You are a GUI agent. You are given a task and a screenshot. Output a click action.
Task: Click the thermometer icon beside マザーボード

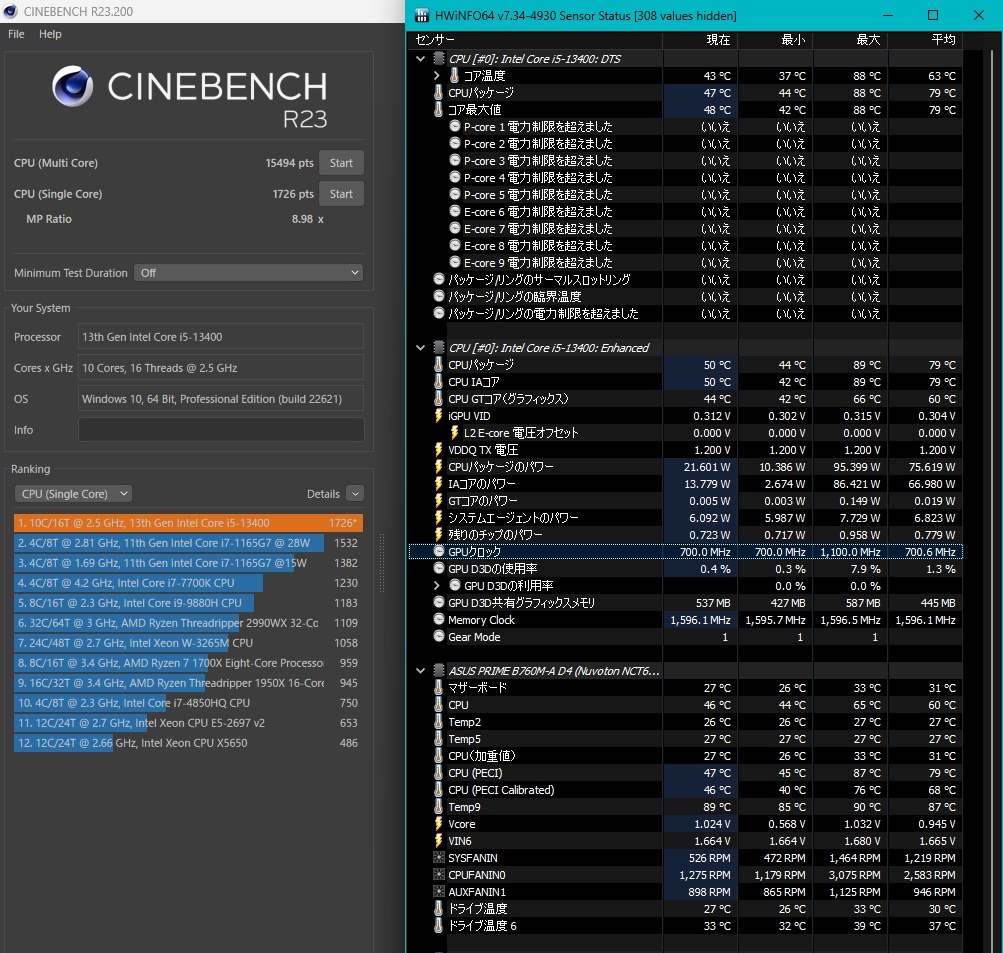[x=438, y=688]
